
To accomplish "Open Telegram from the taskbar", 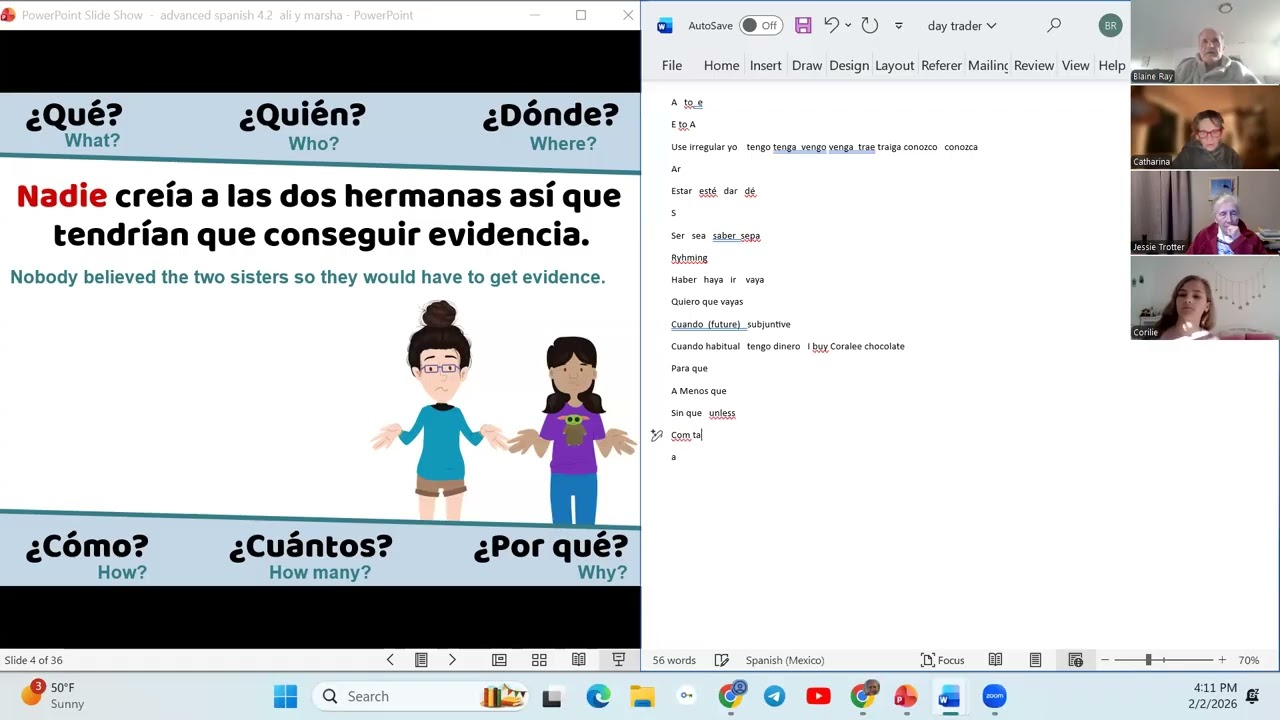I will (x=774, y=696).
